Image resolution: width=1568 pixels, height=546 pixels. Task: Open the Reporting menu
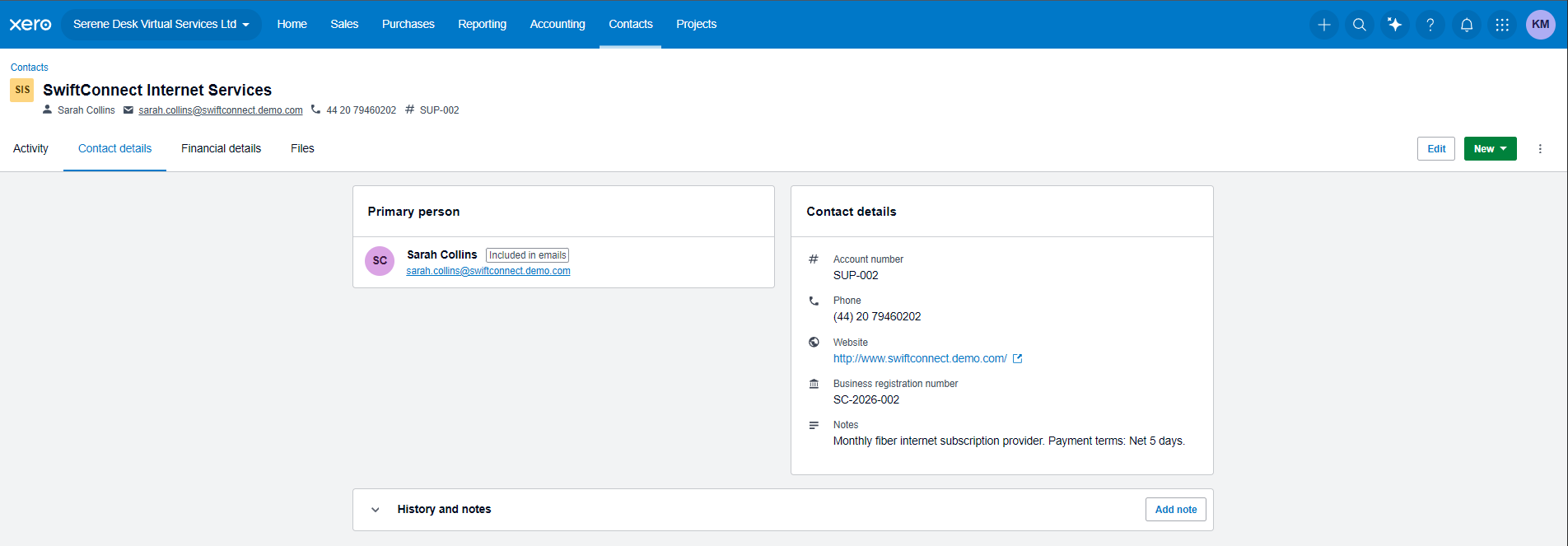point(483,25)
